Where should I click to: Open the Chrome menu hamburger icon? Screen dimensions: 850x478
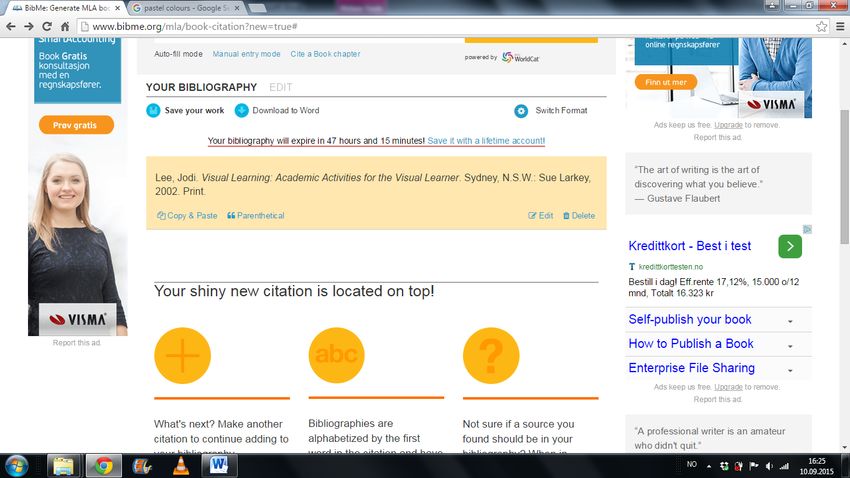pyautogui.click(x=840, y=27)
